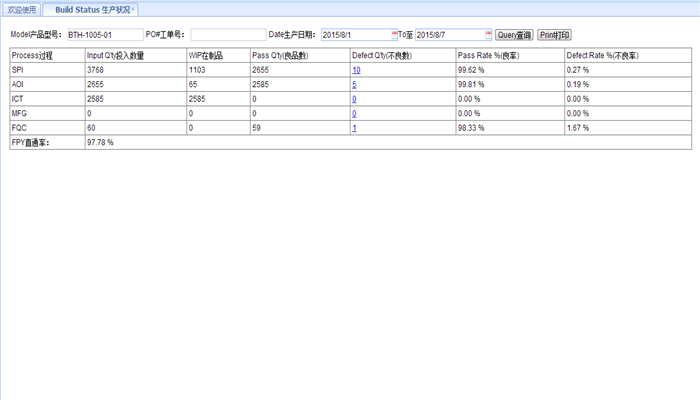Viewport: 700px width, 400px height.
Task: Select the AOI process cell
Action: [x=47, y=84]
